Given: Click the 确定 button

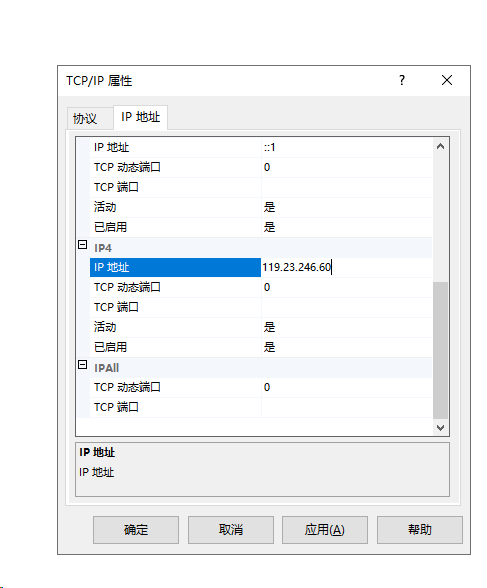Looking at the screenshot, I should point(136,530).
